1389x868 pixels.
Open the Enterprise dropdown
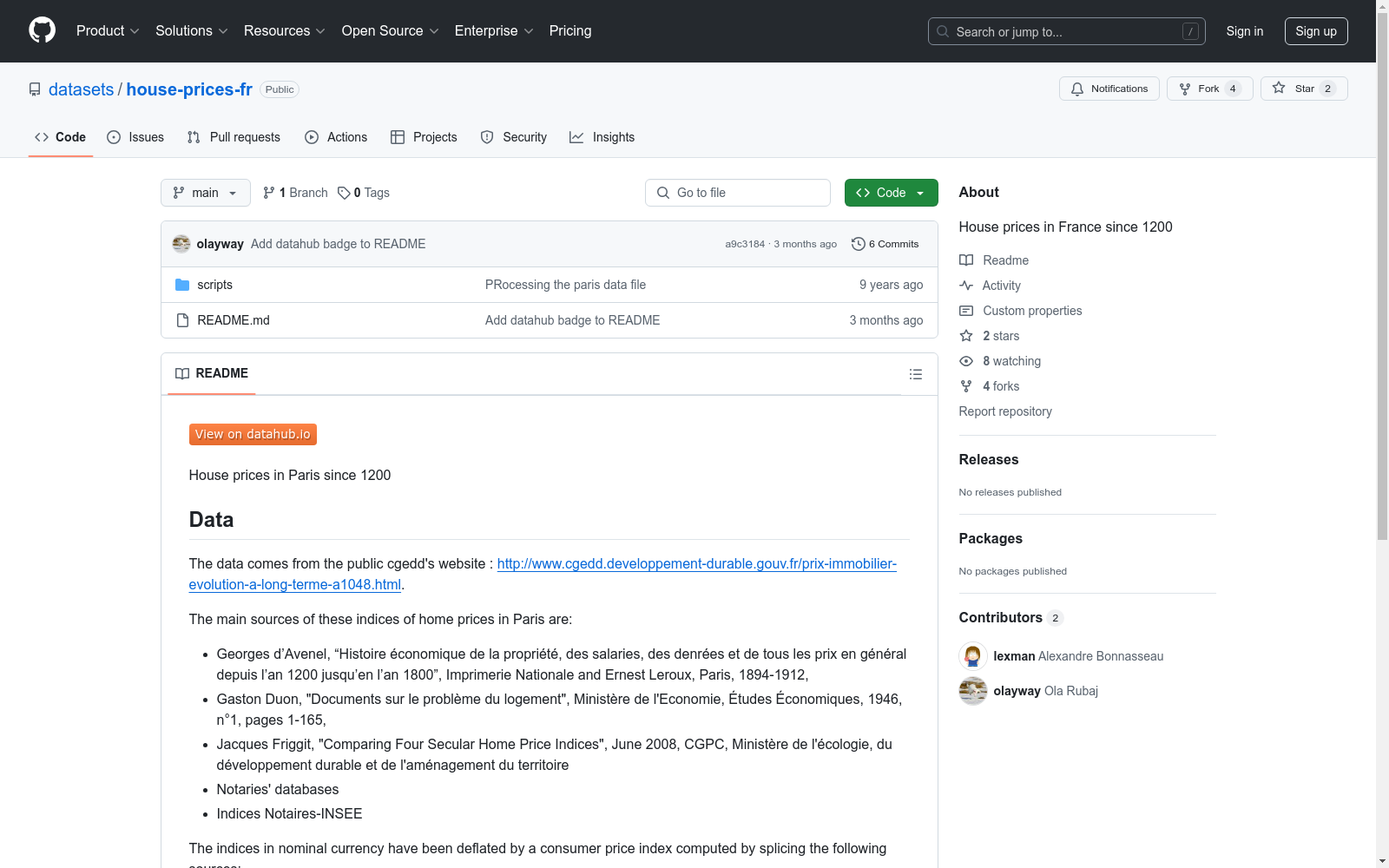point(494,31)
